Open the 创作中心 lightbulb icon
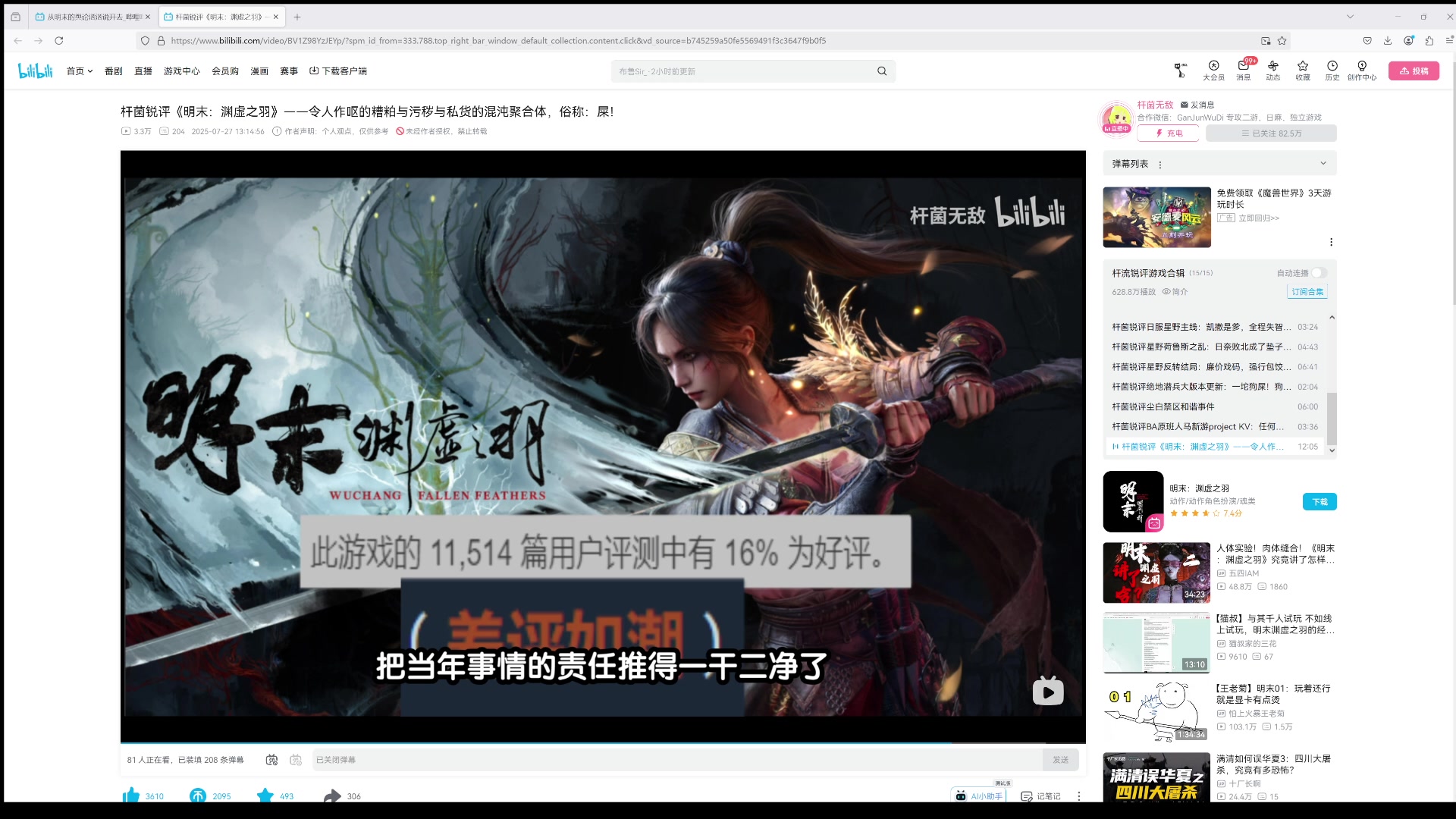Image resolution: width=1456 pixels, height=819 pixels. click(1362, 71)
